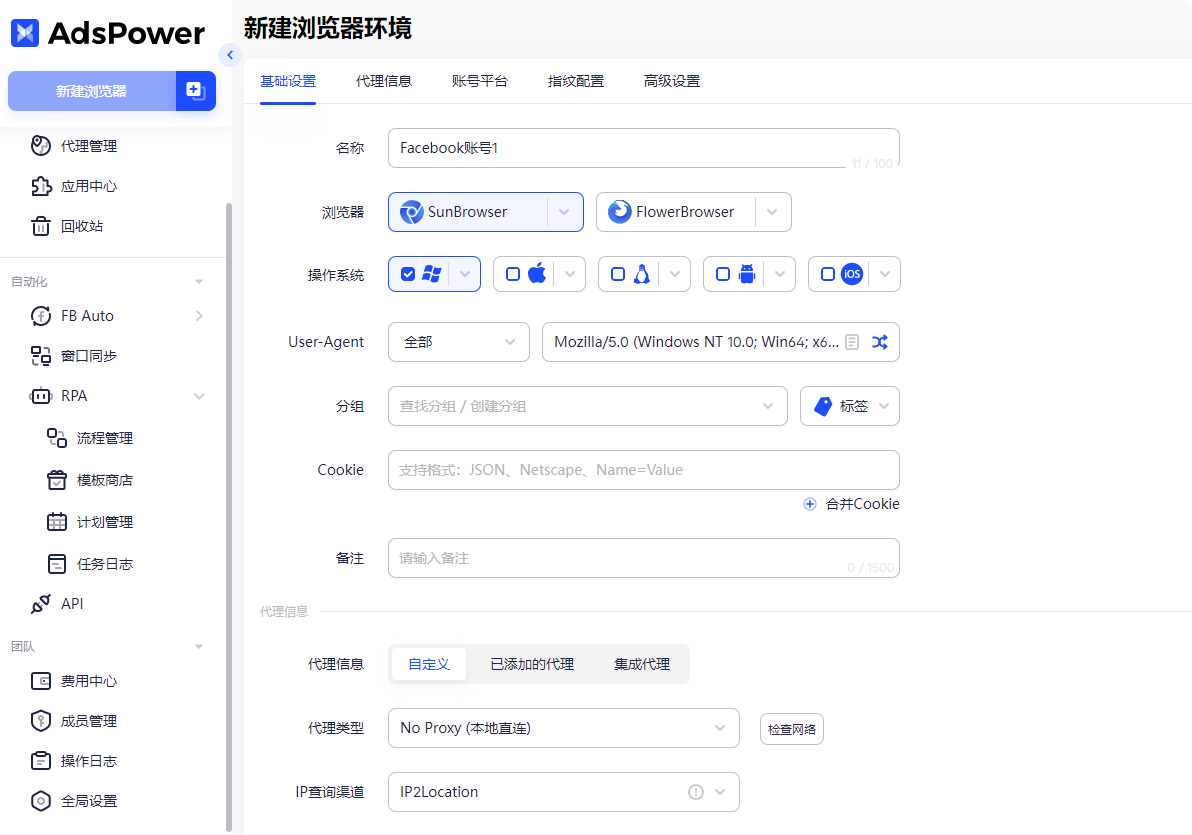The height and width of the screenshot is (835, 1192).
Task: Select the 自定义 proxy option
Action: [429, 665]
